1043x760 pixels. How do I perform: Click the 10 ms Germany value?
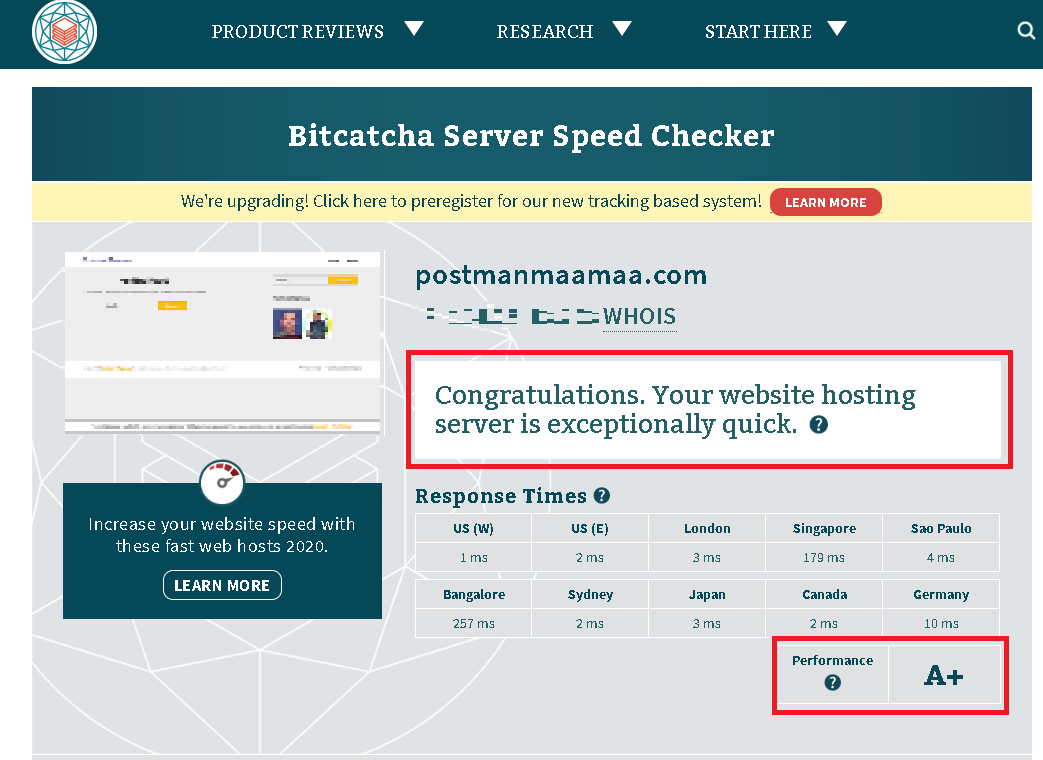(941, 624)
